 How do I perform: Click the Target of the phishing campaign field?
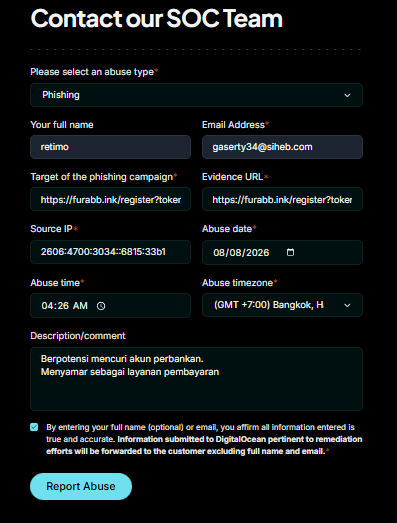110,199
